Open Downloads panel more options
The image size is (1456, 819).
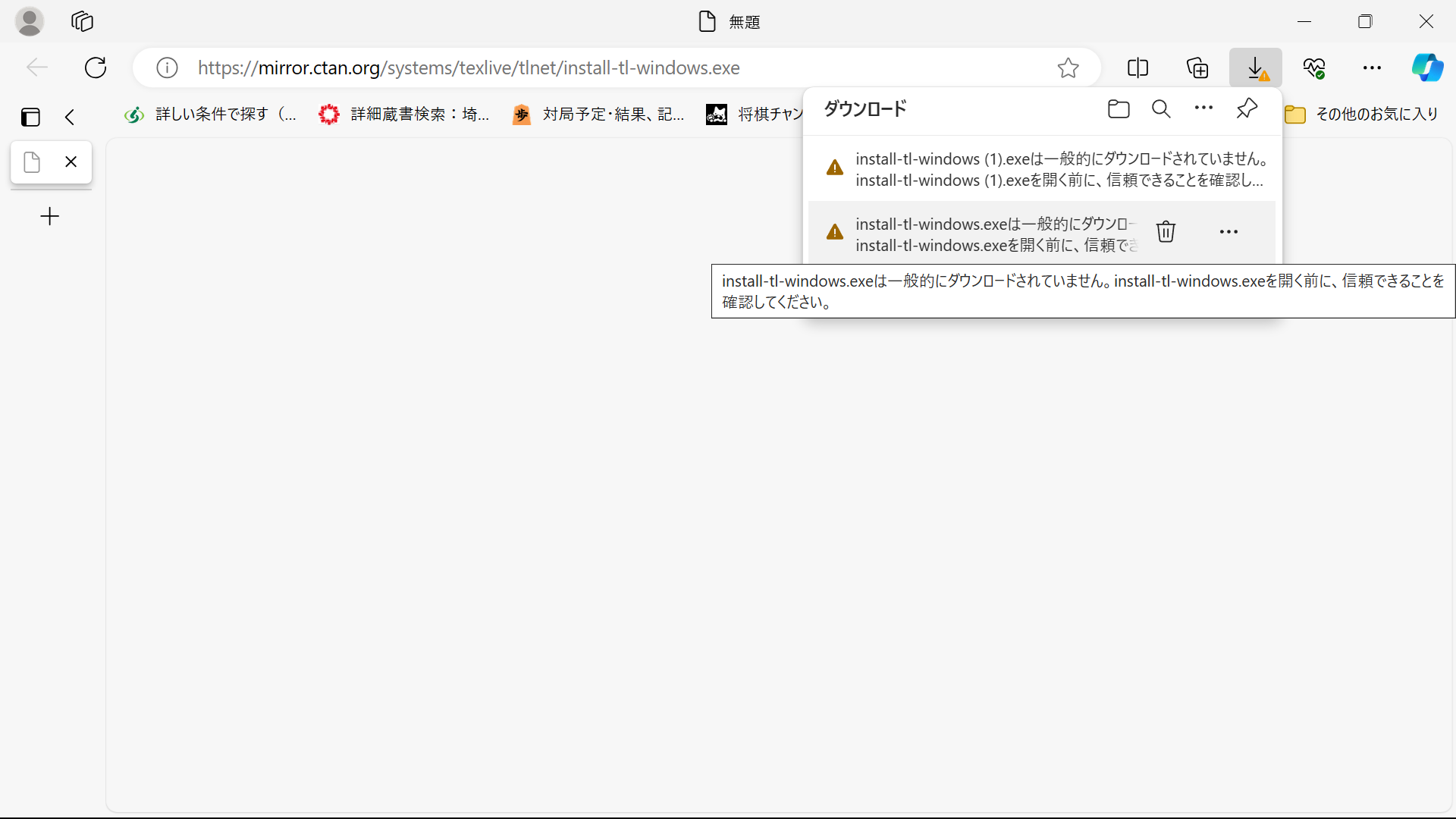pyautogui.click(x=1203, y=108)
